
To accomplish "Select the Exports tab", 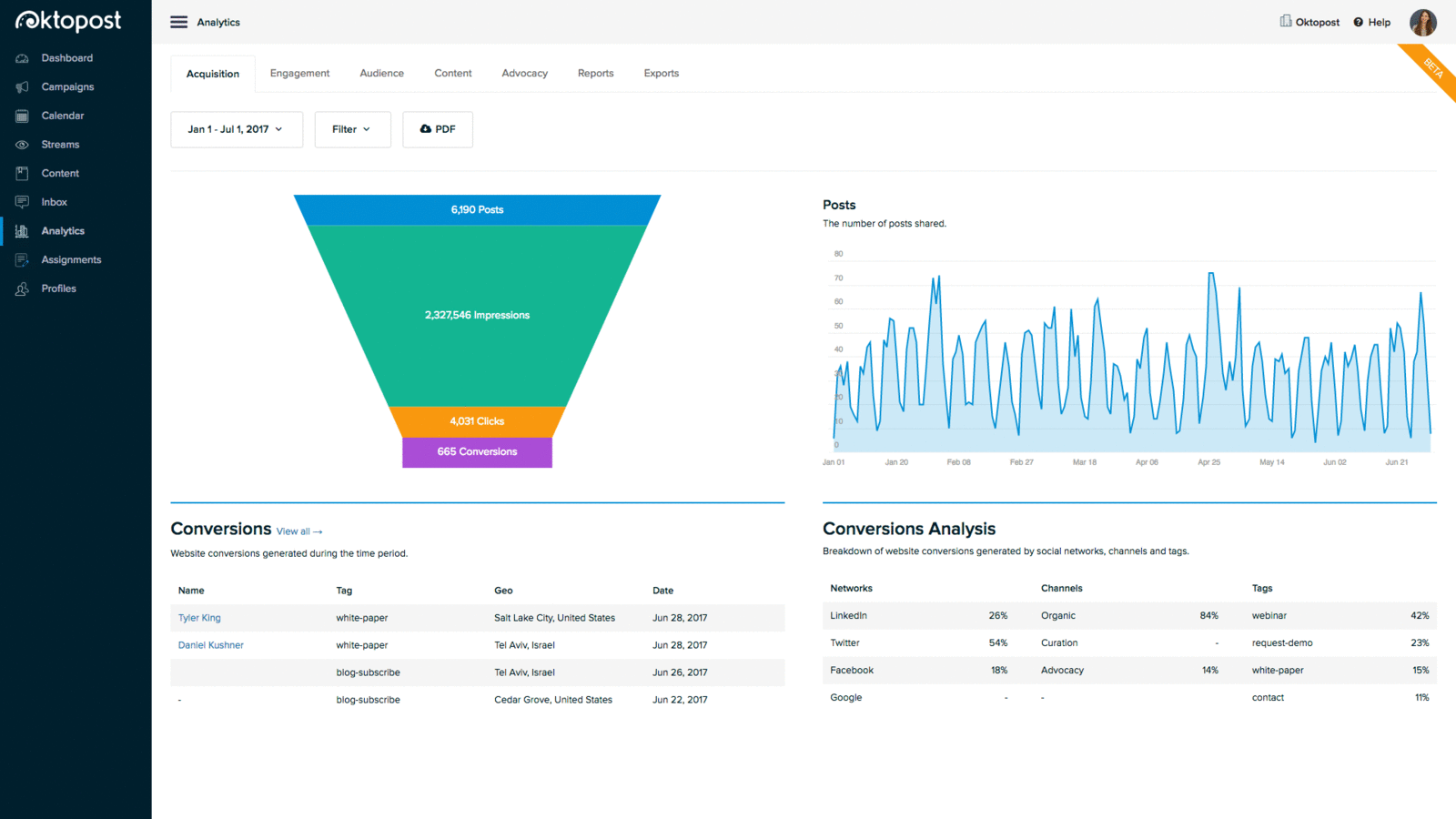I will 661,73.
